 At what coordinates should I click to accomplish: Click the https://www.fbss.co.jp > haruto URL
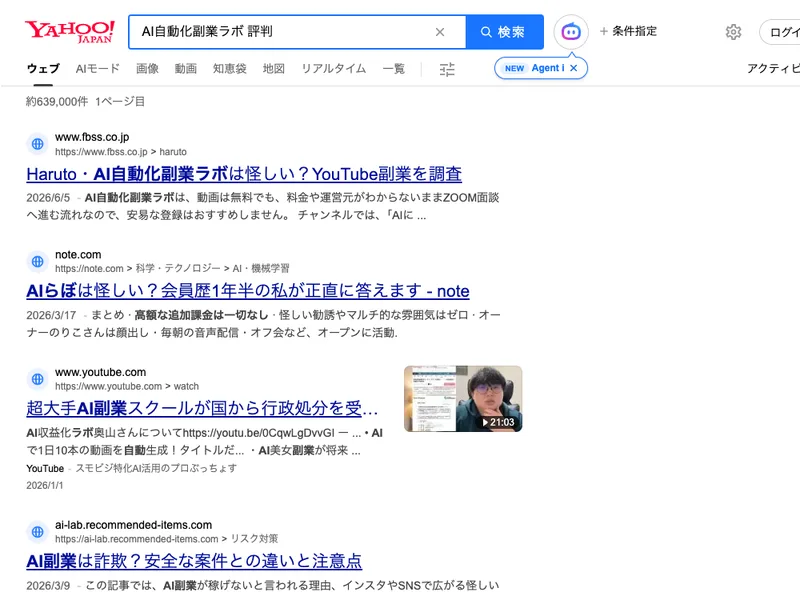click(121, 152)
